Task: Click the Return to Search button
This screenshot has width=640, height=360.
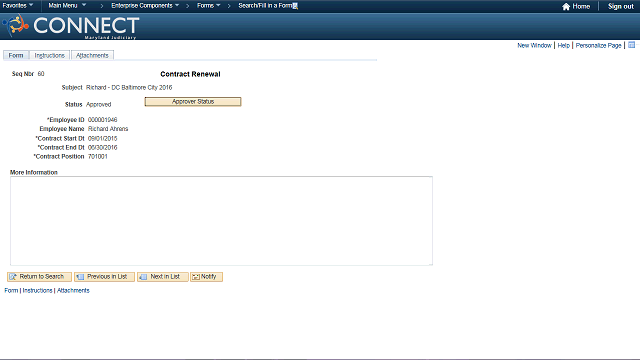Action: coord(39,277)
